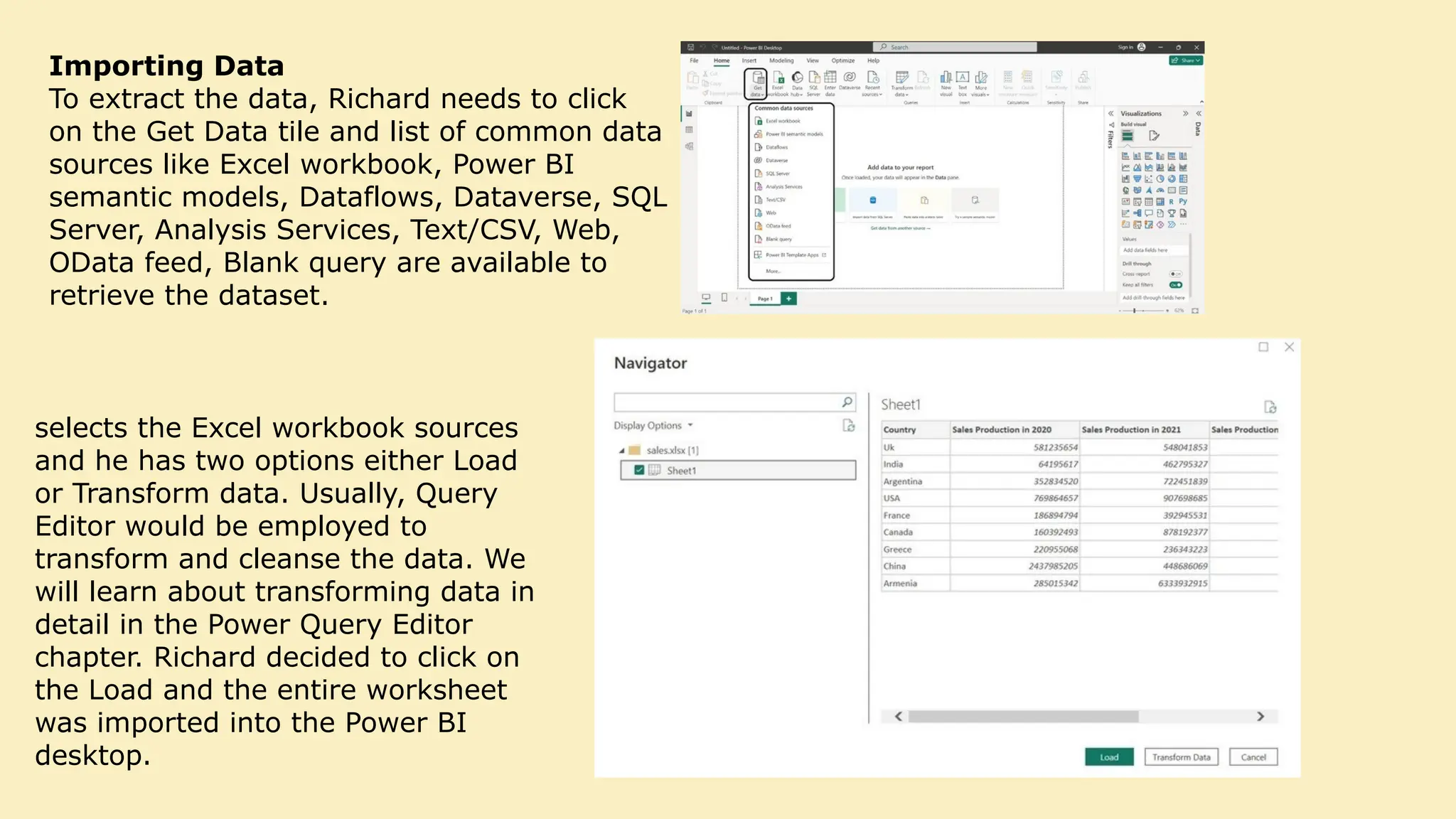This screenshot has width=1456, height=819.
Task: Open More visuals dropdown
Action: click(x=980, y=83)
